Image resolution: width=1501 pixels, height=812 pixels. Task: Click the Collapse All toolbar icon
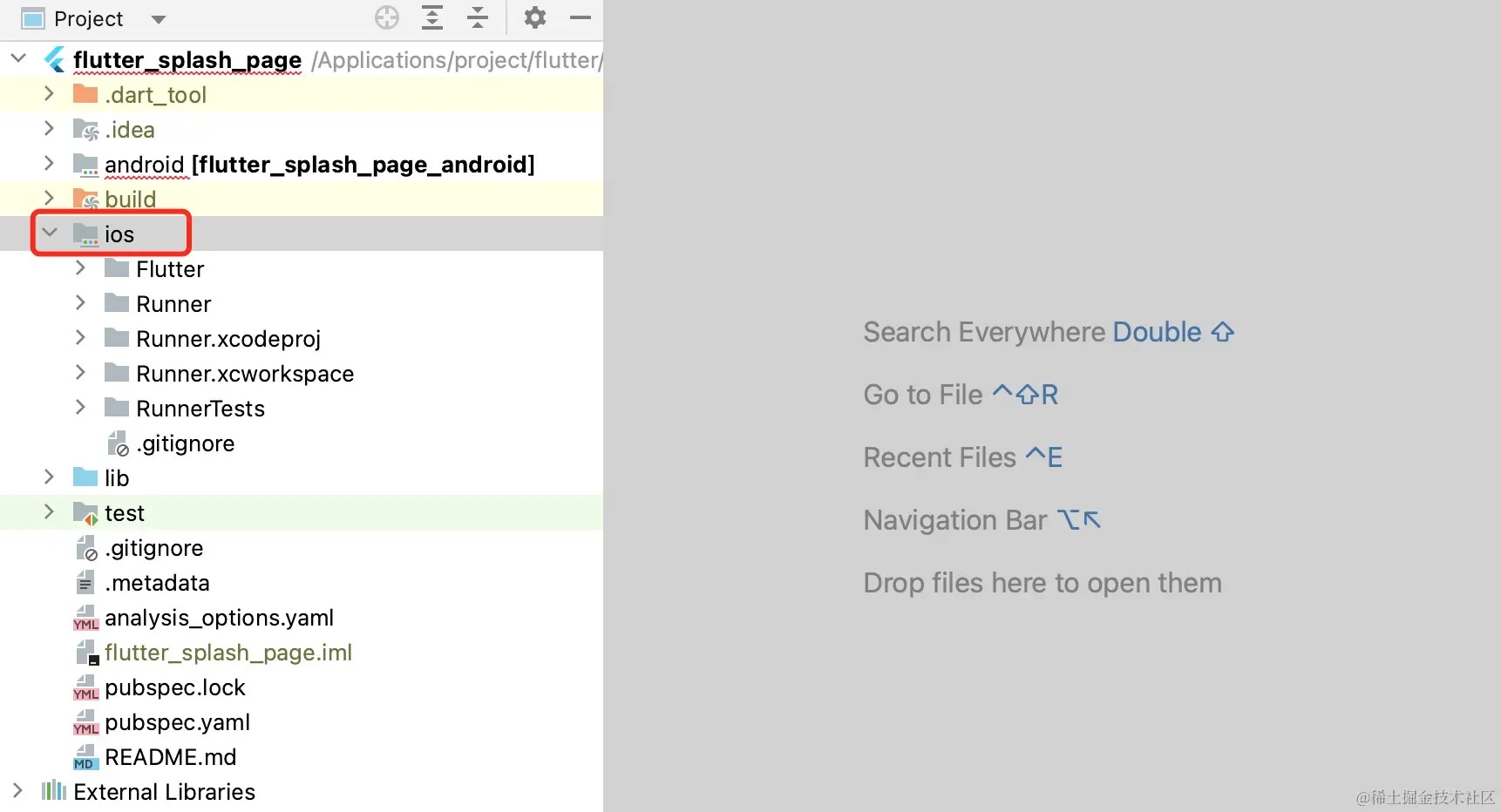[478, 17]
